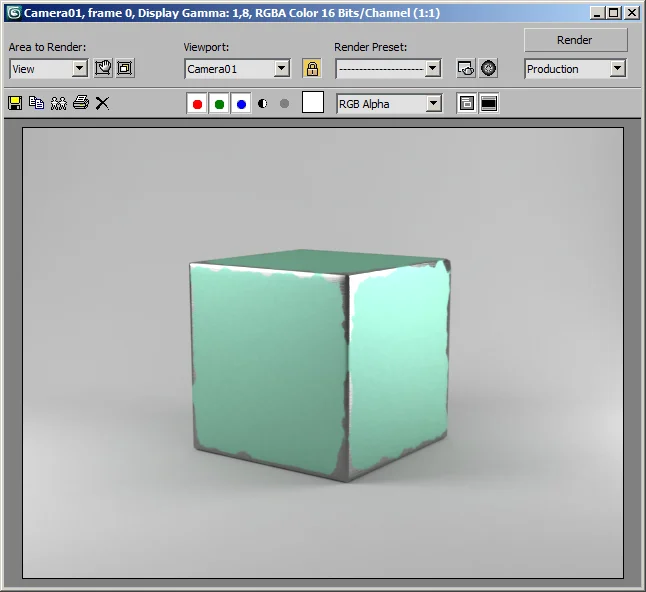Screen dimensions: 646x592
Task: Print the rendered image
Action: click(x=81, y=102)
